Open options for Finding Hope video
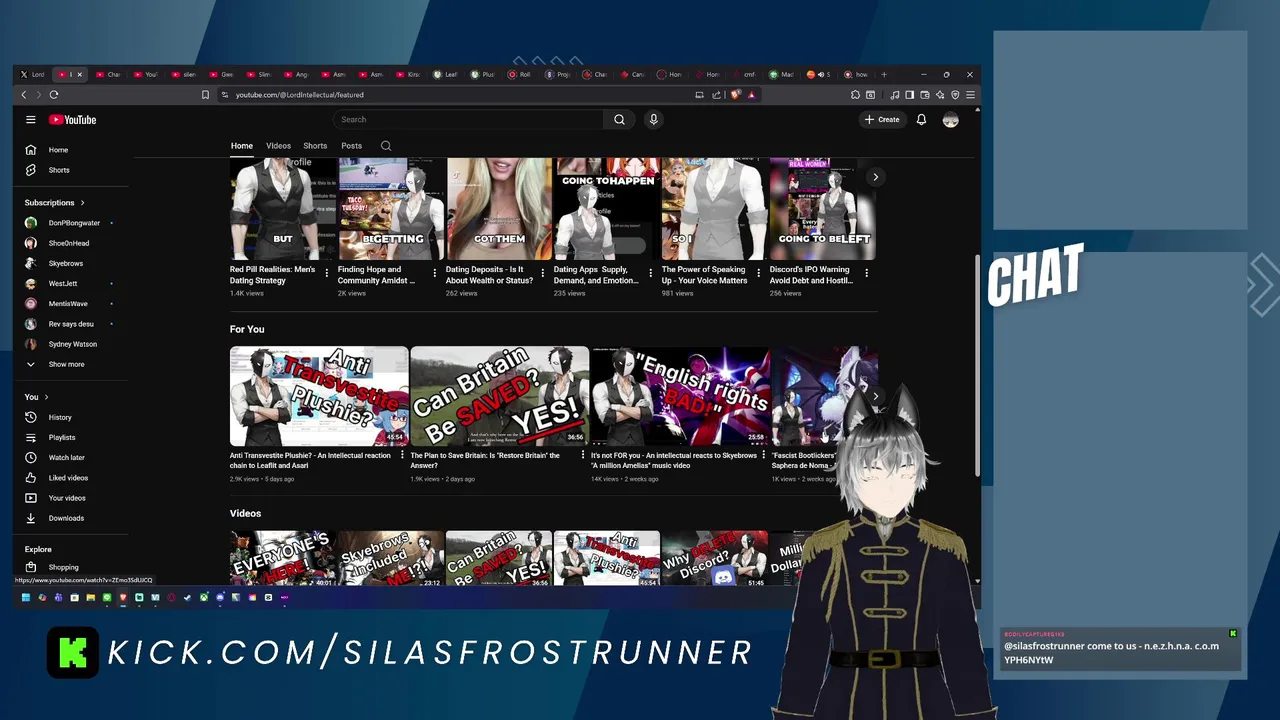The height and width of the screenshot is (720, 1280). [434, 272]
